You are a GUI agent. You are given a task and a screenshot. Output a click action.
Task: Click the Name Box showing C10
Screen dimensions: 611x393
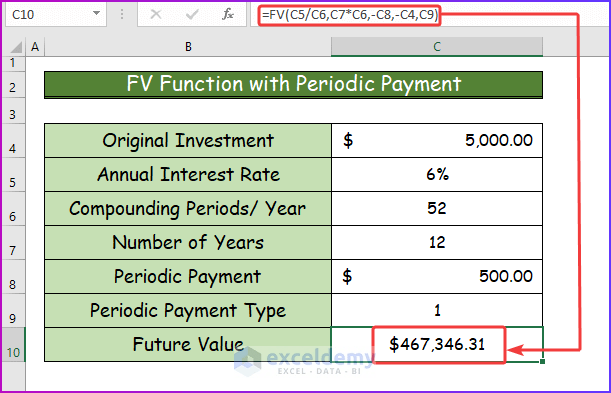pos(56,15)
